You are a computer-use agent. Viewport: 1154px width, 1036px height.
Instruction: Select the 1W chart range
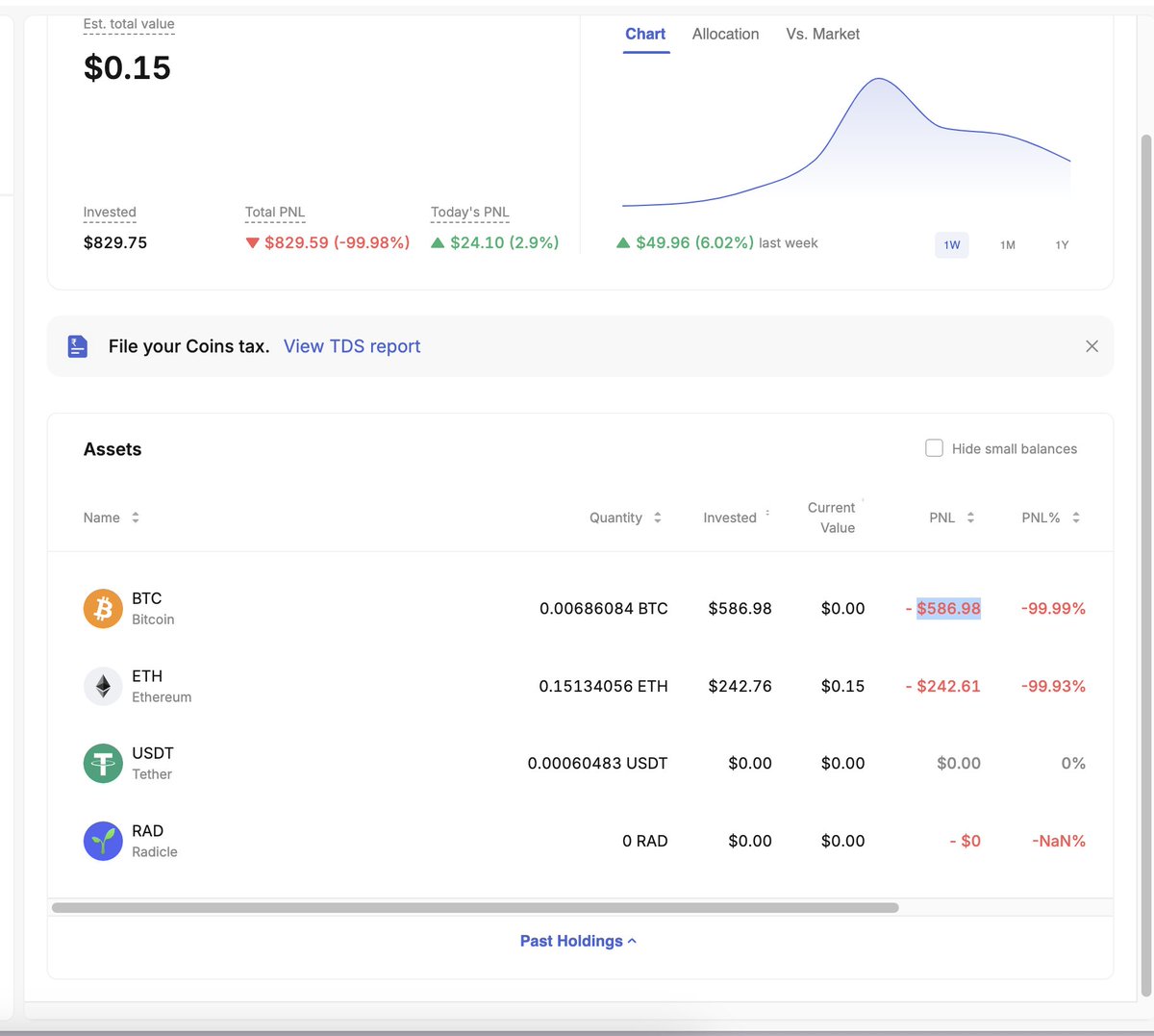pyautogui.click(x=952, y=244)
